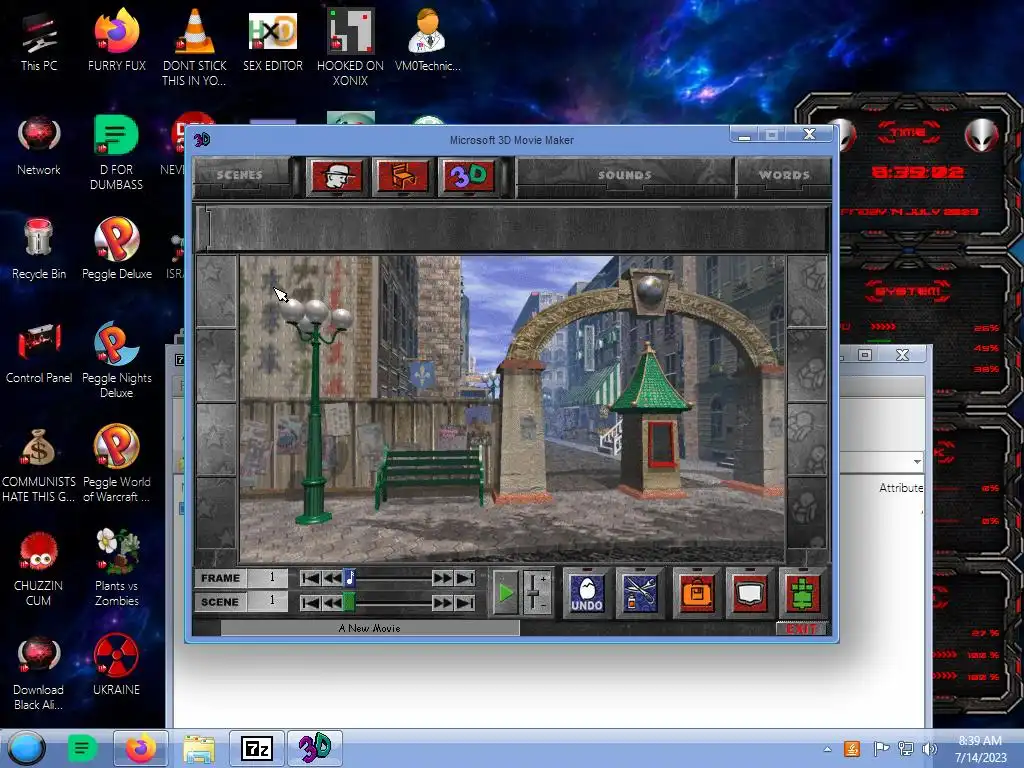The width and height of the screenshot is (1024, 768).
Task: Open the Actor browser (man in hat icon)
Action: pos(336,176)
